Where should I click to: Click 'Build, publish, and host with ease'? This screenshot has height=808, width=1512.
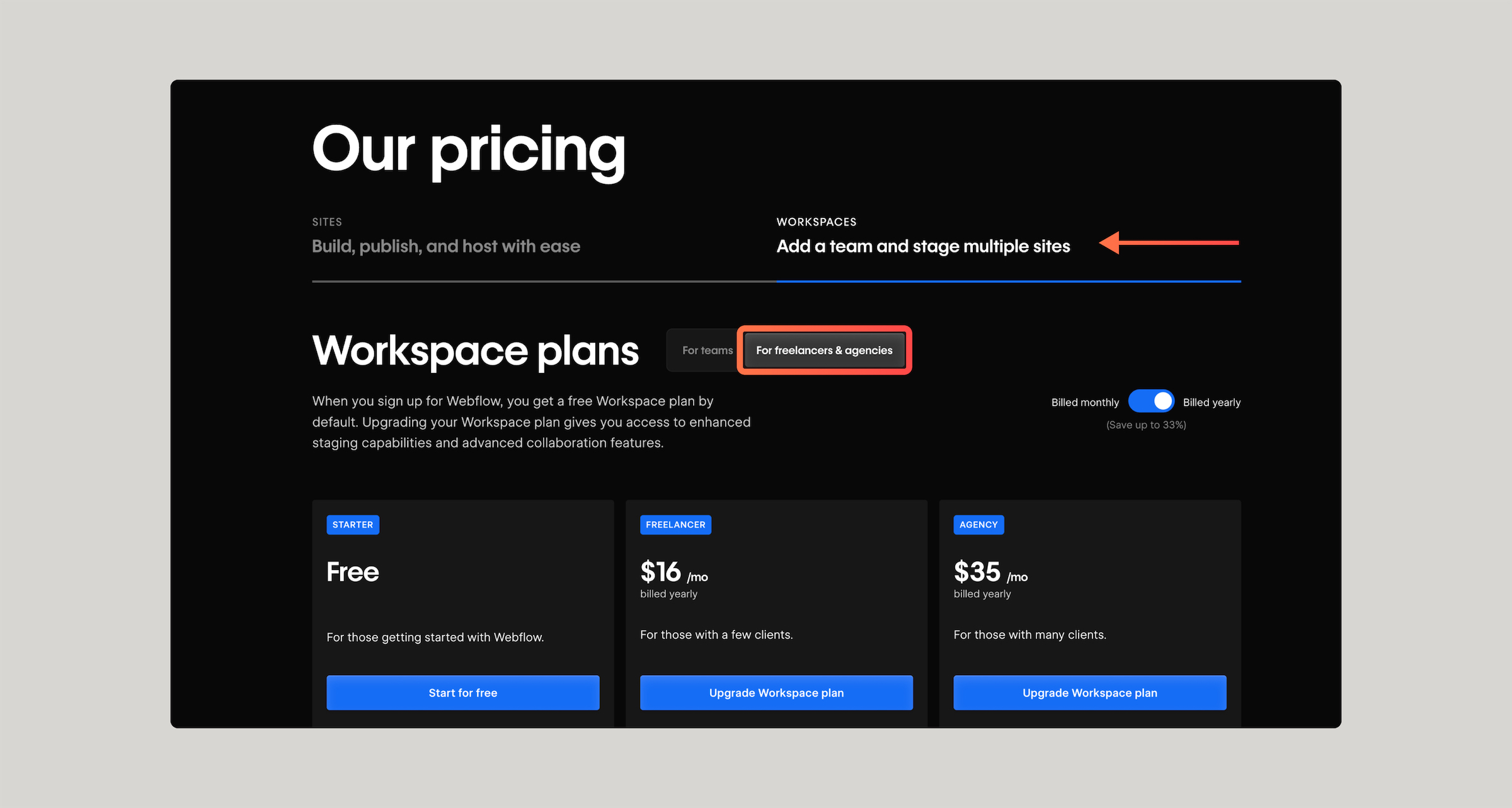[x=446, y=246]
